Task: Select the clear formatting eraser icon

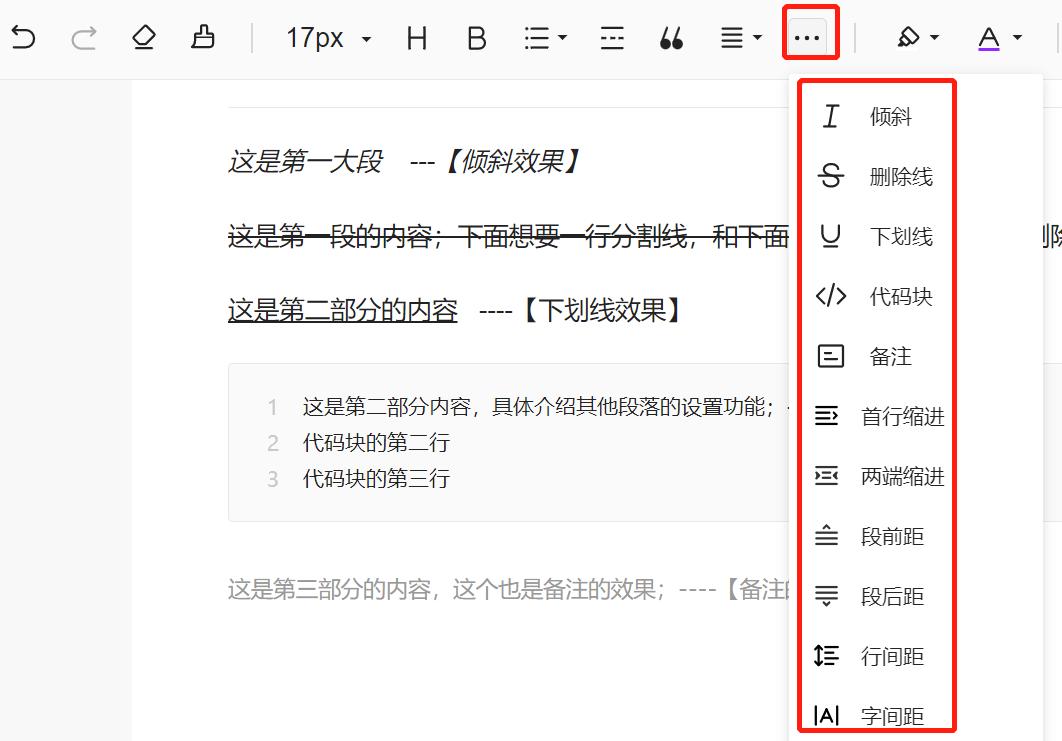Action: tap(144, 37)
